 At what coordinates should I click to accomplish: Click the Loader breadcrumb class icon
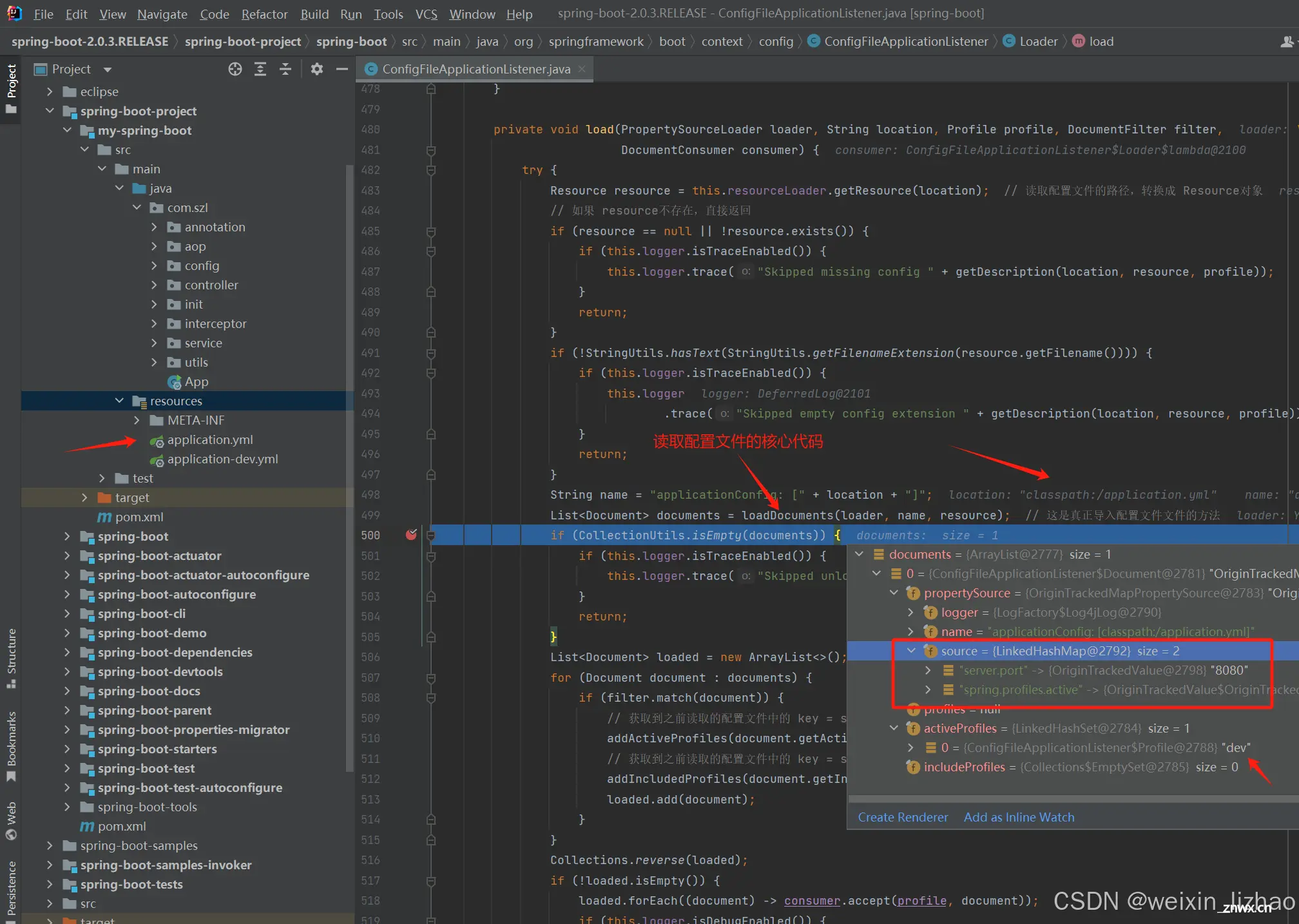click(x=1009, y=41)
